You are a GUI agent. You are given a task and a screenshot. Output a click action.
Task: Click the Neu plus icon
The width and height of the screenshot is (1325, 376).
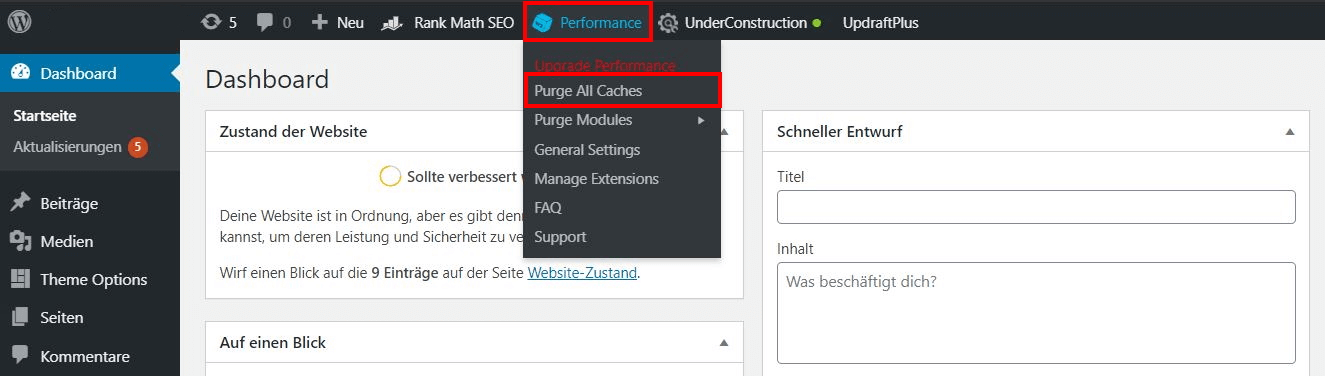[320, 22]
